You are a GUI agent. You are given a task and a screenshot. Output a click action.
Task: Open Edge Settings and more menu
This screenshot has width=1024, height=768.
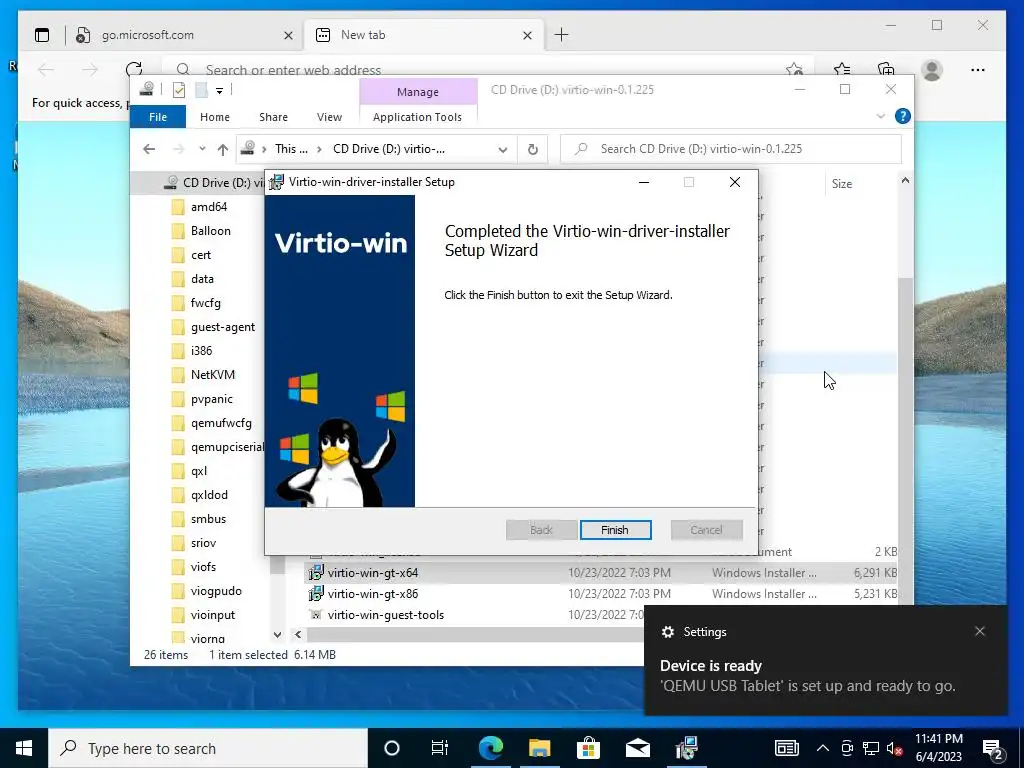tap(978, 69)
